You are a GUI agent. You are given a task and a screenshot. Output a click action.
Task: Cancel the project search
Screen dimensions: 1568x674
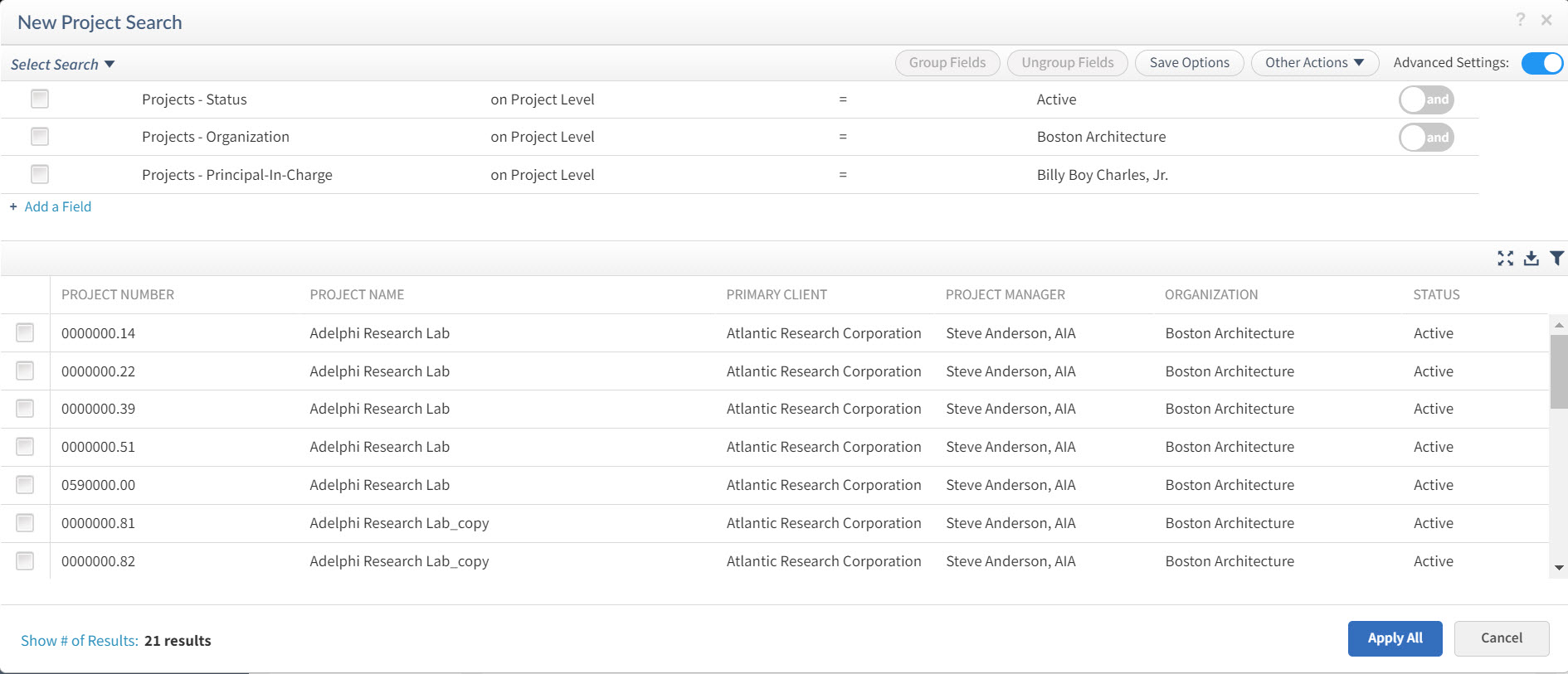(x=1502, y=638)
